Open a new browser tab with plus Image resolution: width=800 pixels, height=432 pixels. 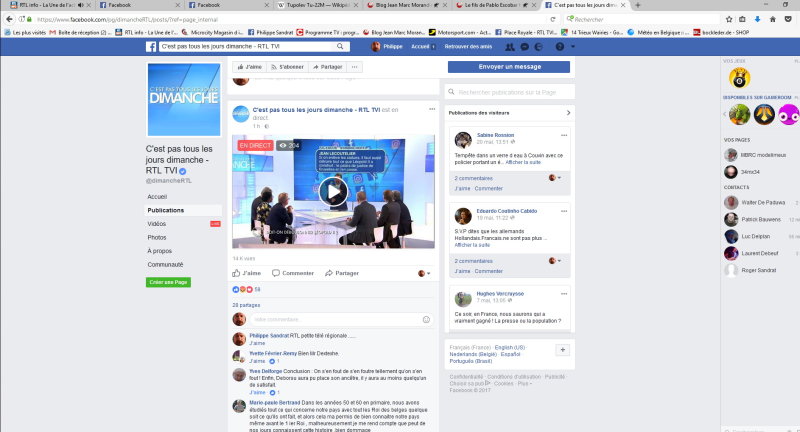click(638, 5)
